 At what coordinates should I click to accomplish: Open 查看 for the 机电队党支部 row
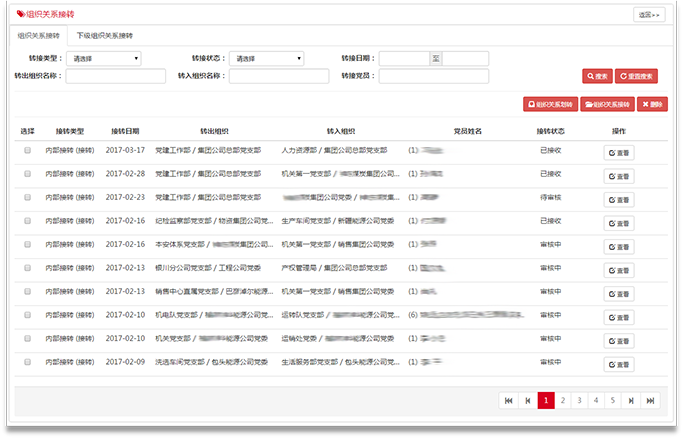click(x=619, y=317)
